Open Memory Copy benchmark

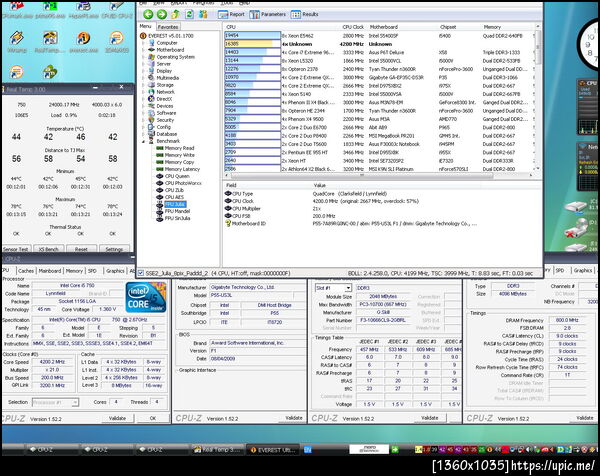(x=179, y=162)
